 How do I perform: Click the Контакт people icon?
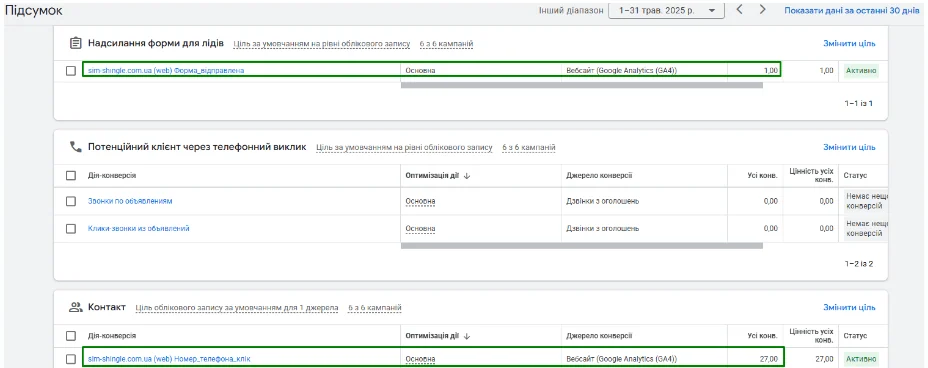75,307
